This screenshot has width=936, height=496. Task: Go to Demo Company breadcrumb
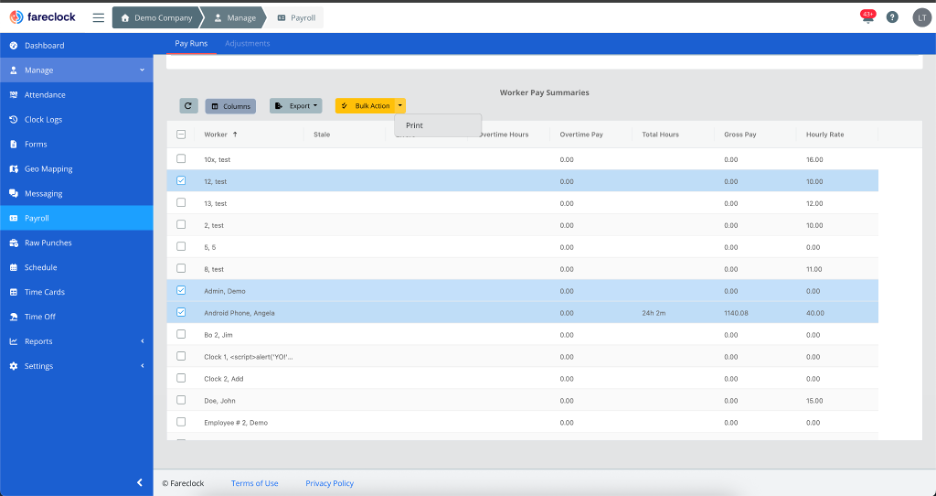pos(157,18)
